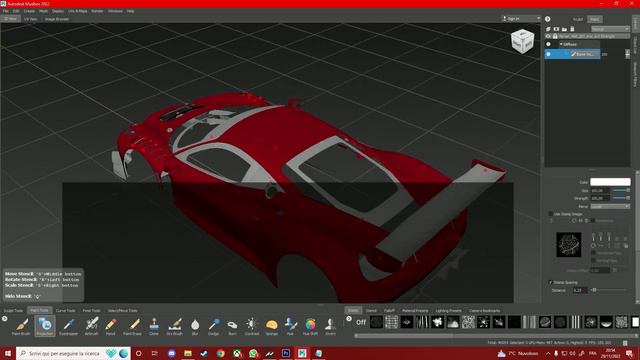The image size is (640, 360).
Task: Select the Clone stamp tool
Action: click(x=154, y=326)
